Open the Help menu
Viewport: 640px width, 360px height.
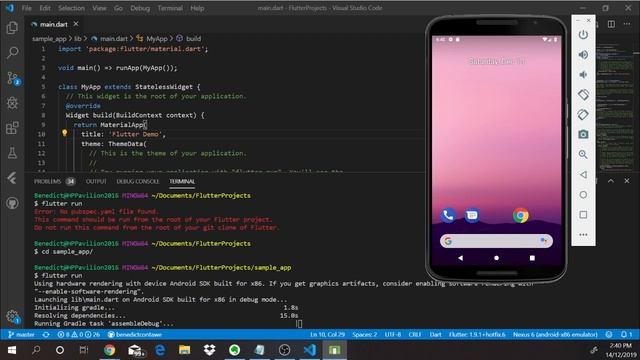[197, 8]
